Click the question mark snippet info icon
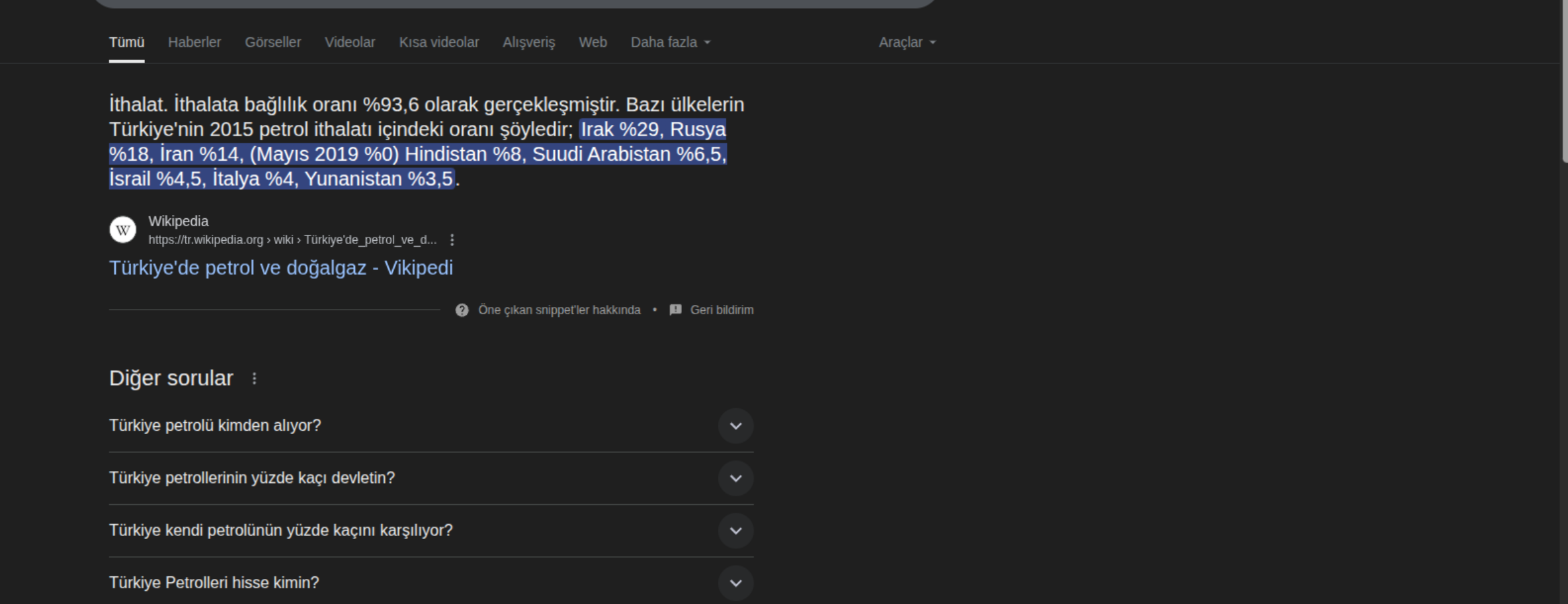 (462, 310)
